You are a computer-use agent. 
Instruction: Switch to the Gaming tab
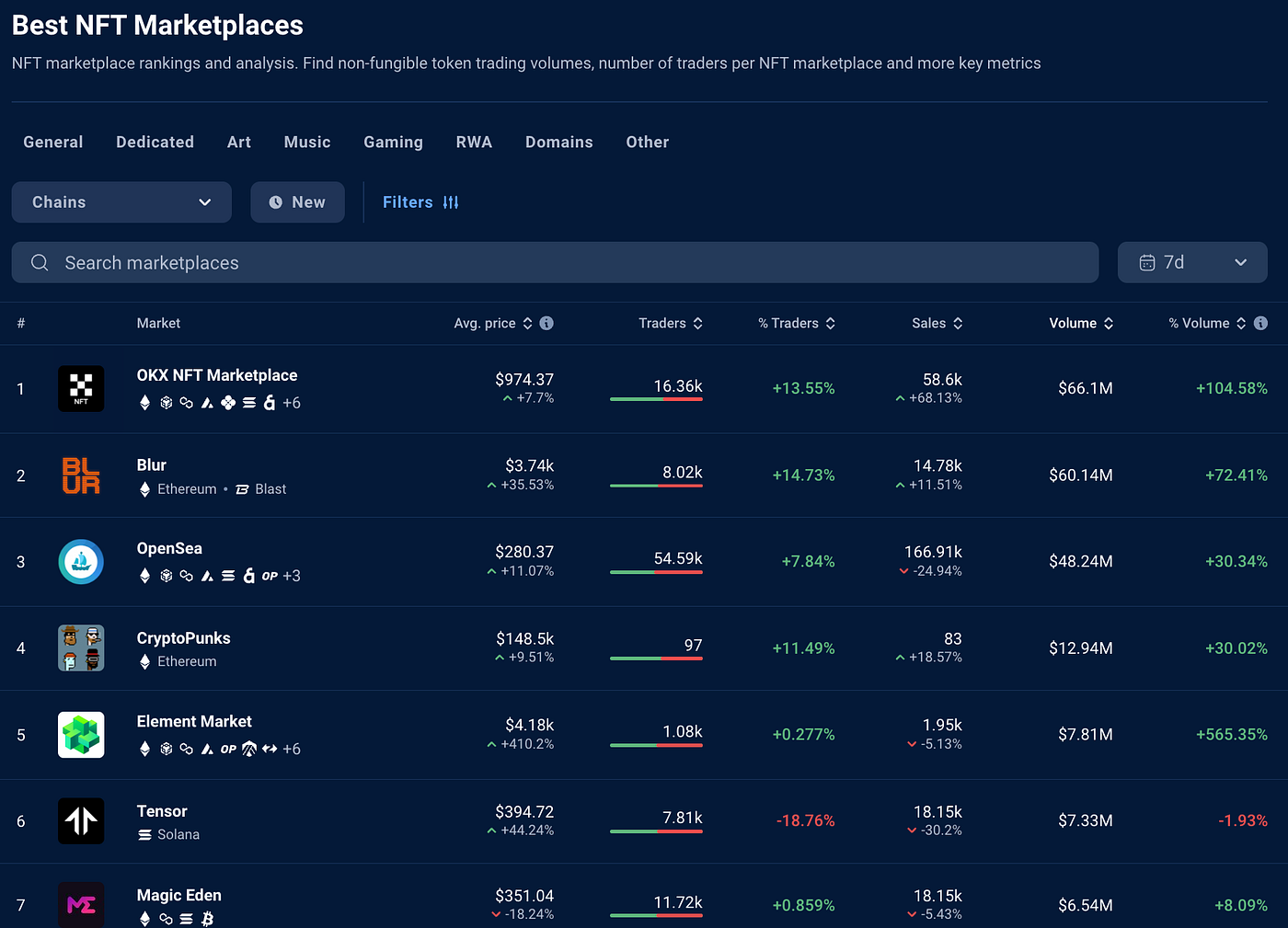[x=393, y=142]
